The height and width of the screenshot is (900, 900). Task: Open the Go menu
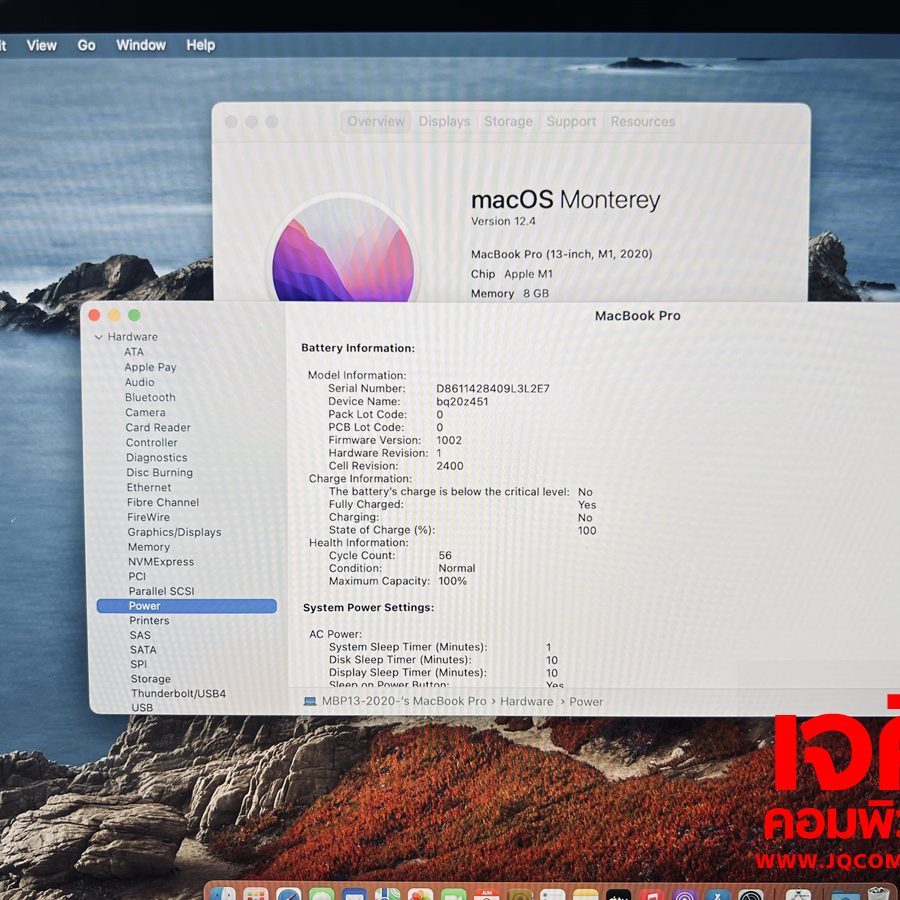point(86,45)
